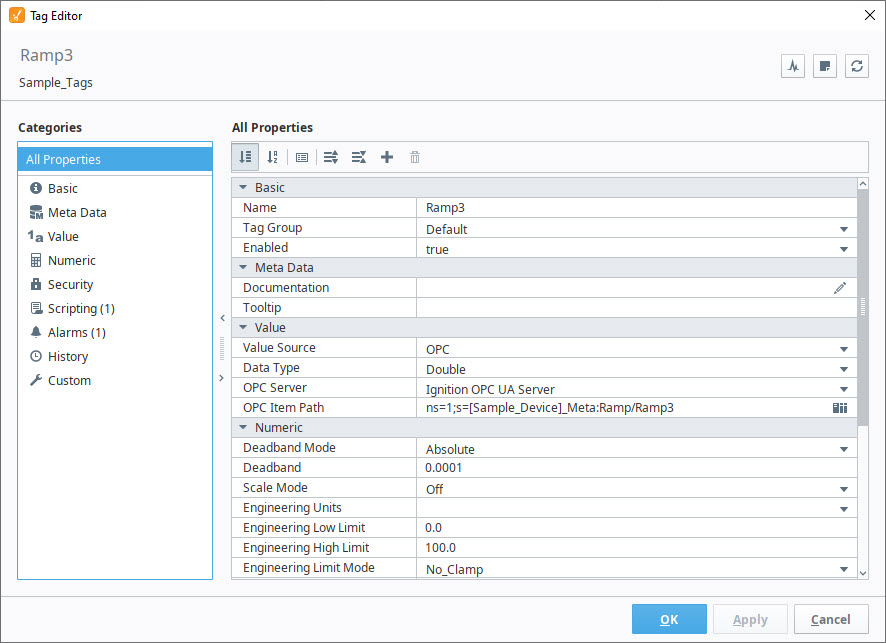Click the Basic category info icon
The height and width of the screenshot is (643, 886).
pos(36,188)
